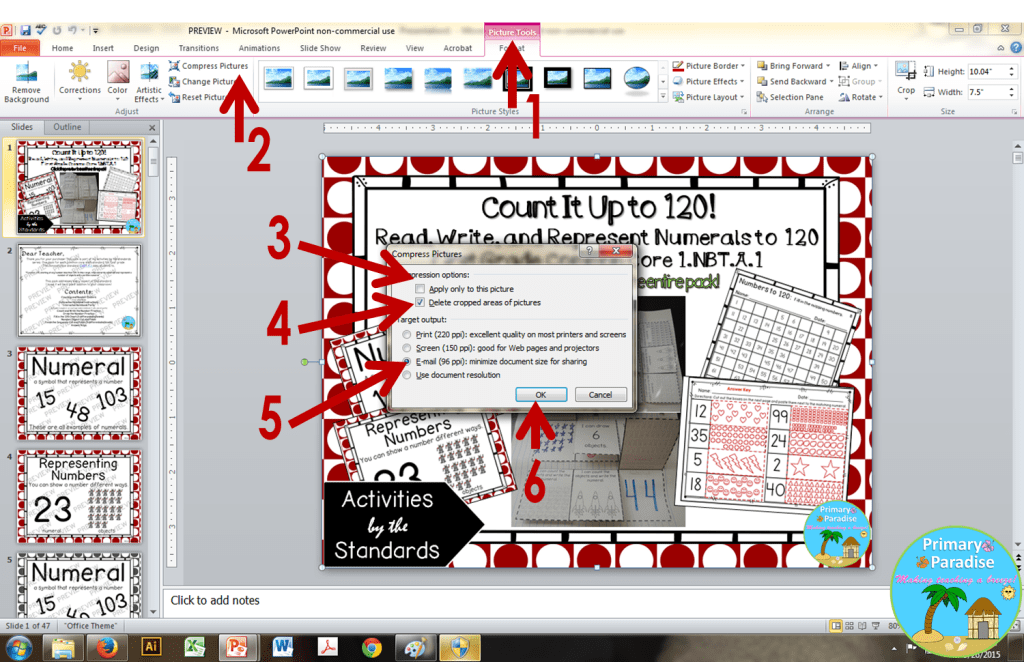
Task: Switch to the Animations ribbon tab
Action: coord(259,48)
